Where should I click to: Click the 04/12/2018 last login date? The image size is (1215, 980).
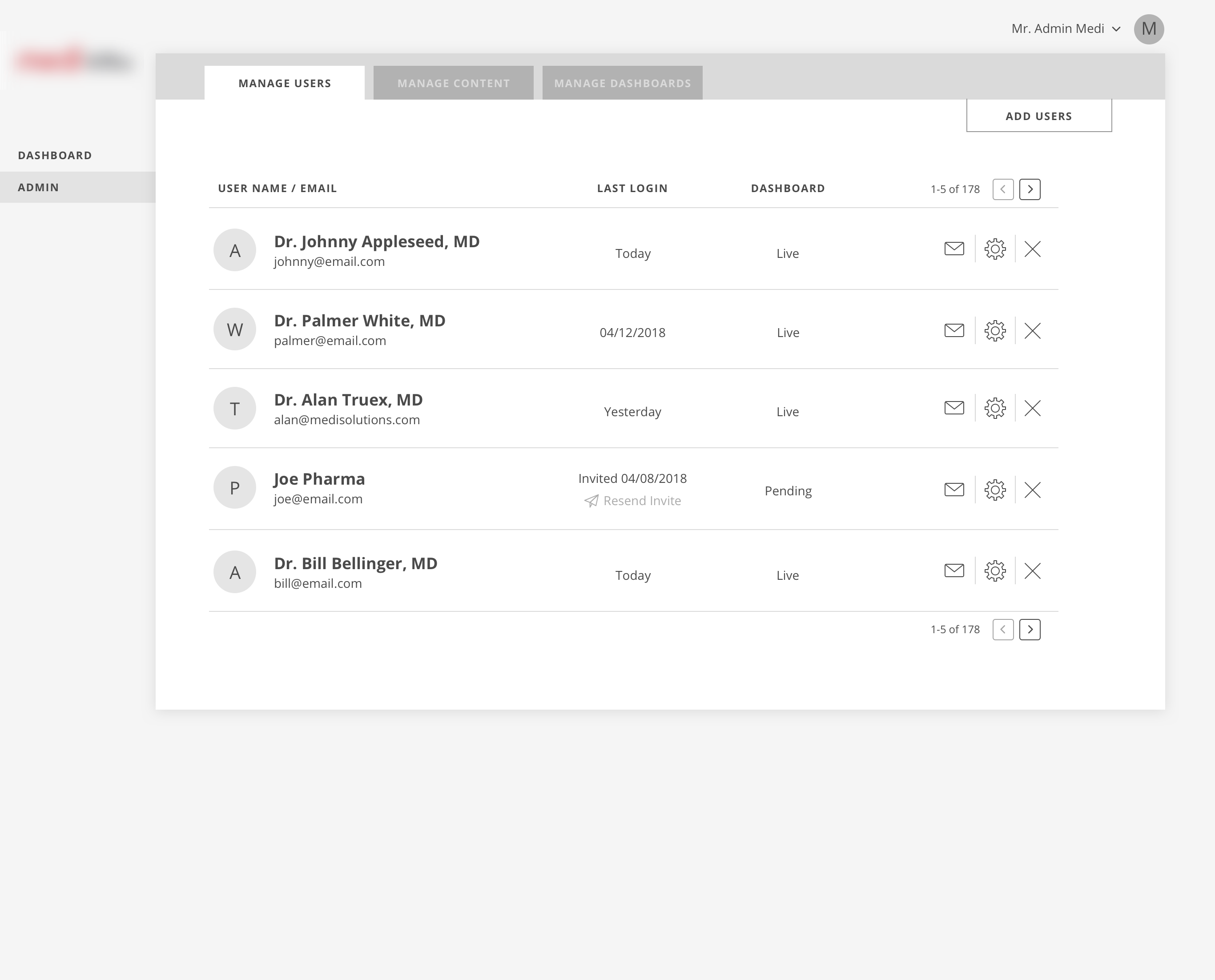(x=632, y=333)
